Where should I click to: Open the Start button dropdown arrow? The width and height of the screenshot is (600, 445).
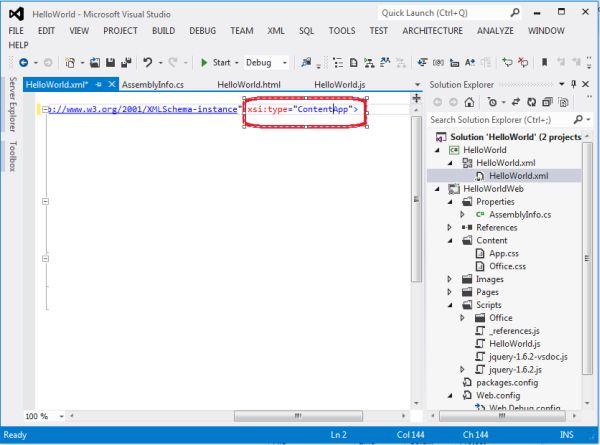coord(236,63)
